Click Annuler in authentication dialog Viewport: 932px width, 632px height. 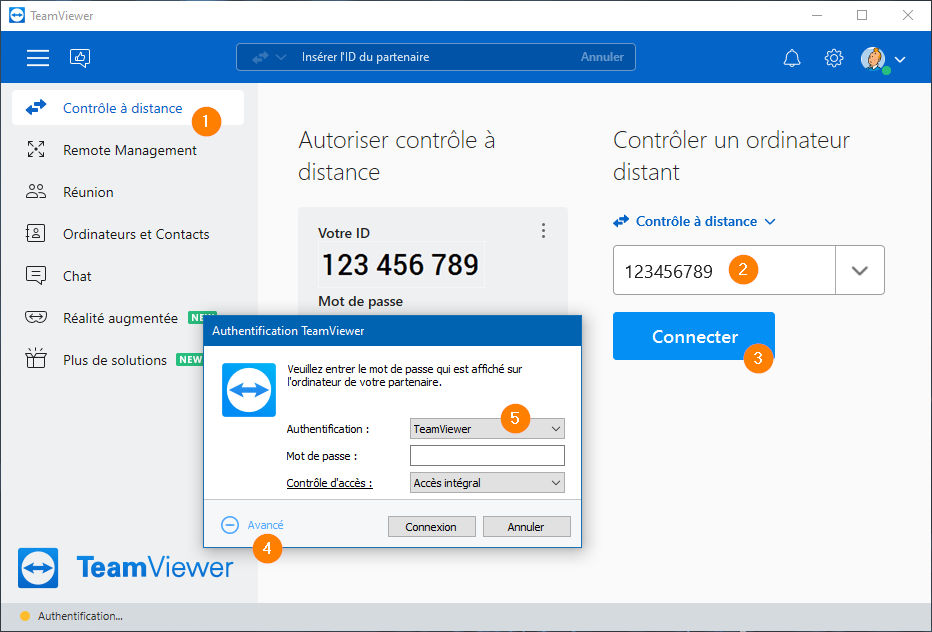click(x=527, y=527)
